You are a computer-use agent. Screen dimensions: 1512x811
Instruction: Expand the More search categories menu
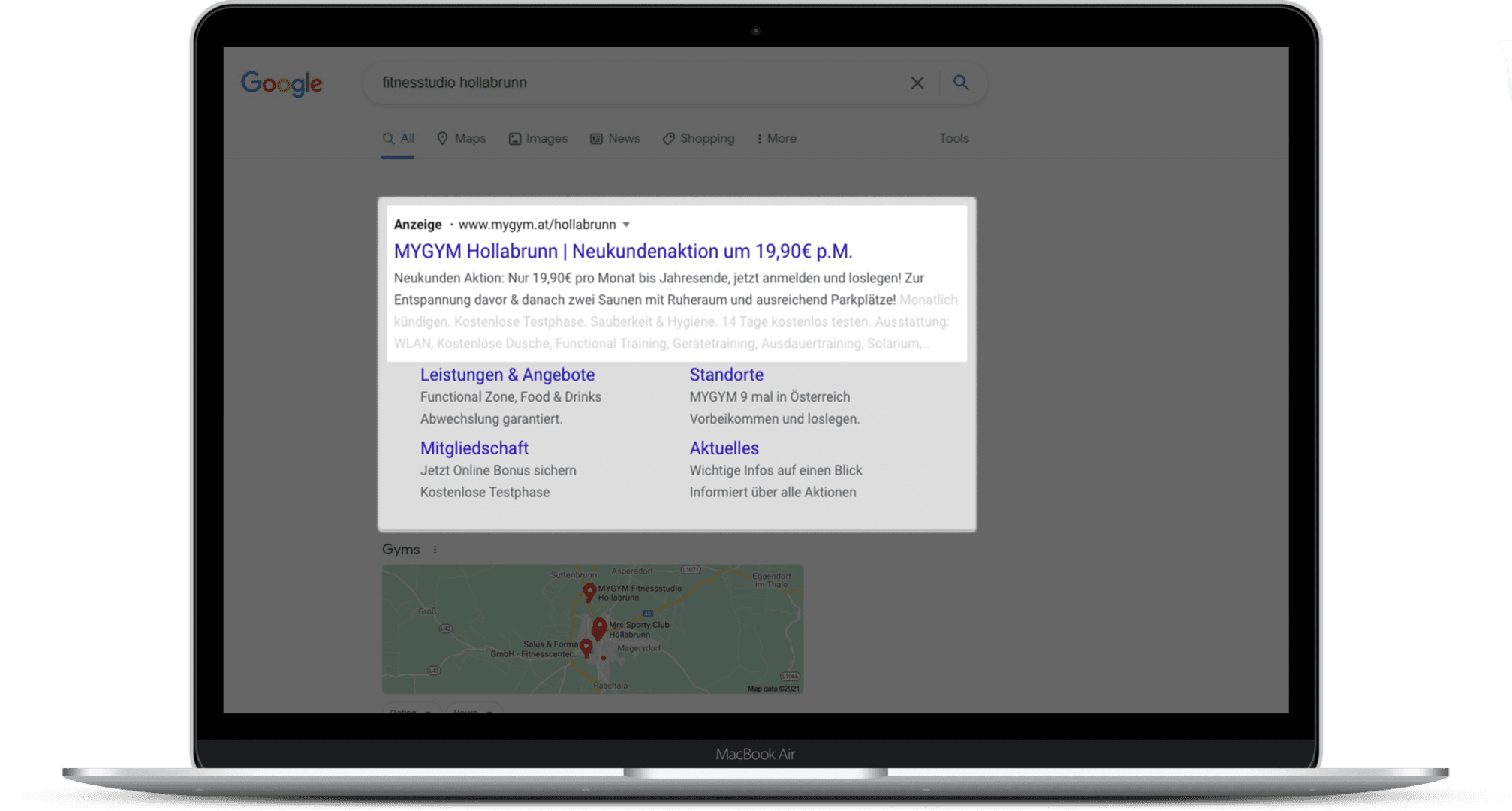point(776,138)
